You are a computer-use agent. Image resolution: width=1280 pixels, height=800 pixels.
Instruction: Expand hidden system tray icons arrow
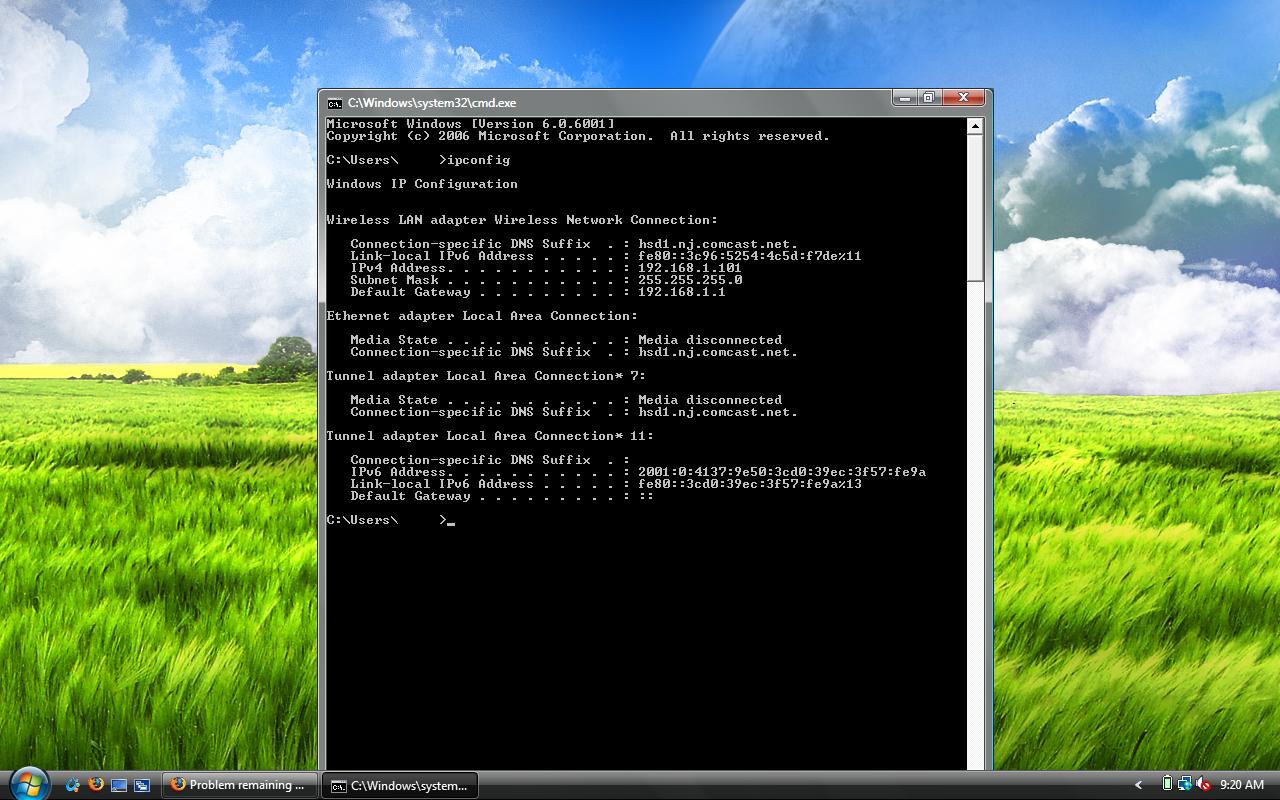(x=1138, y=785)
